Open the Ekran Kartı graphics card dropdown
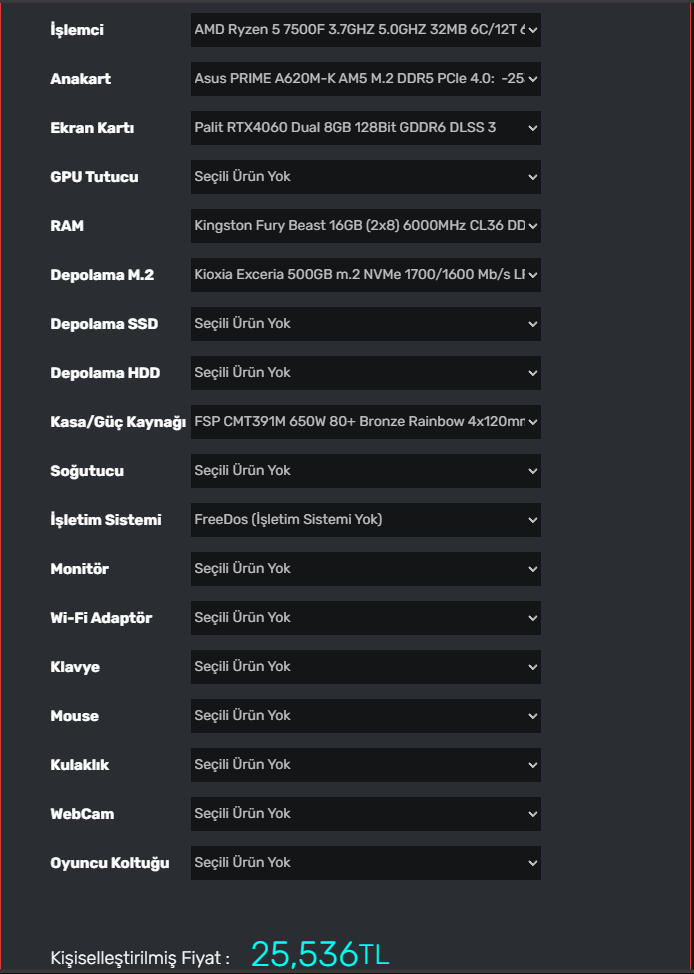Image resolution: width=694 pixels, height=974 pixels. point(365,128)
